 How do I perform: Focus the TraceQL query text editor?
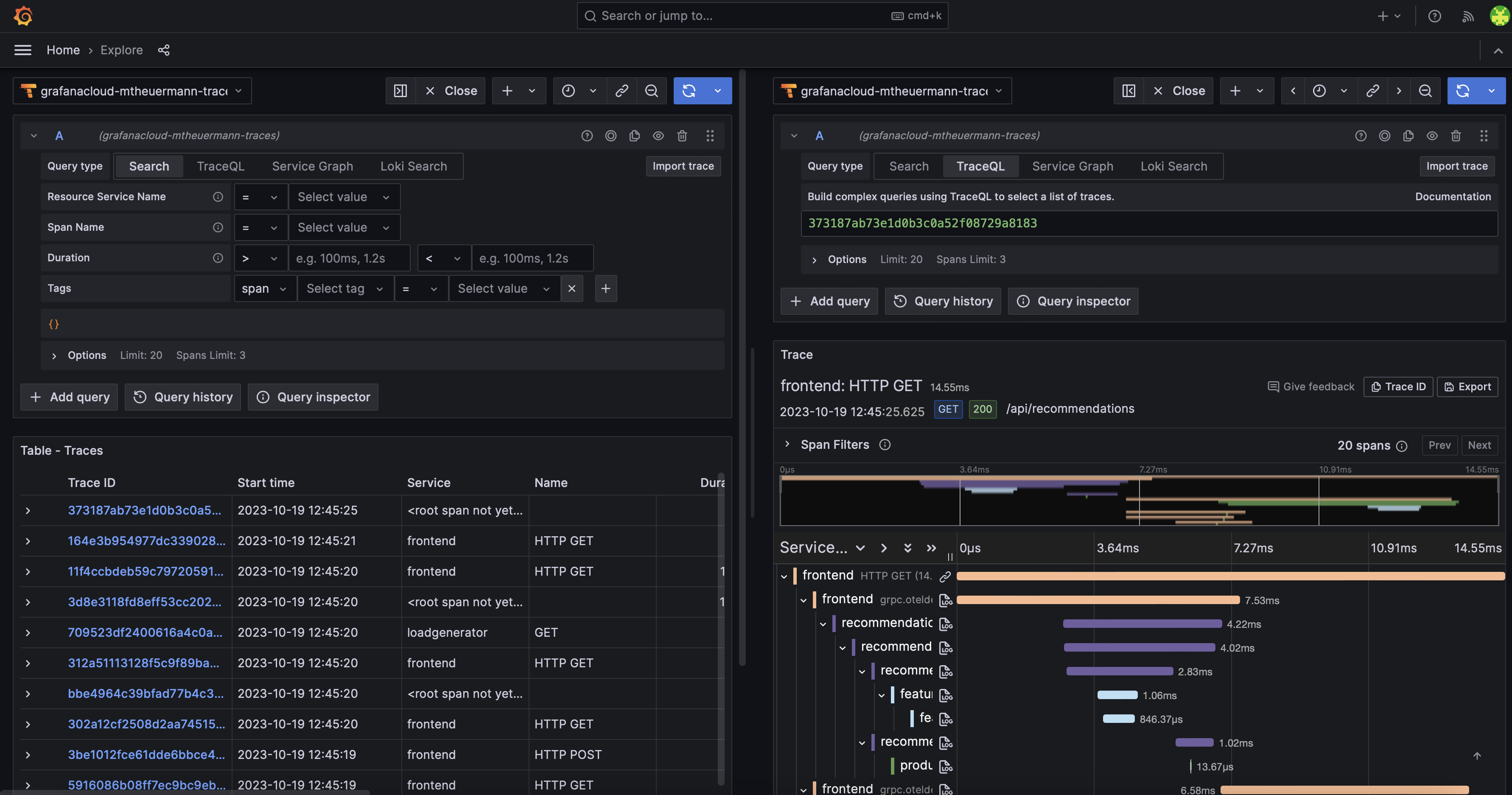pos(1149,223)
